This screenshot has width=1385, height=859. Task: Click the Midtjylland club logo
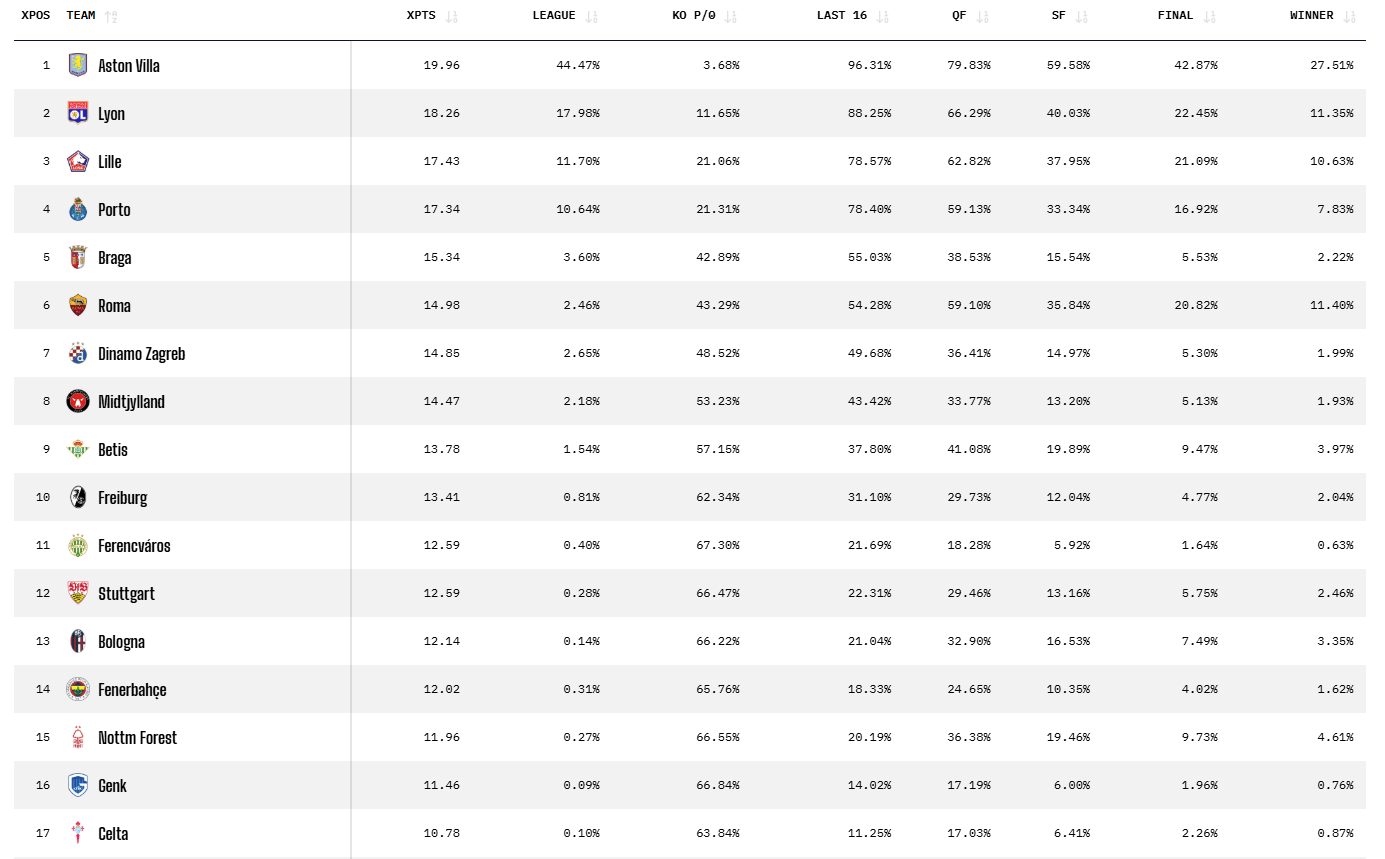point(78,401)
